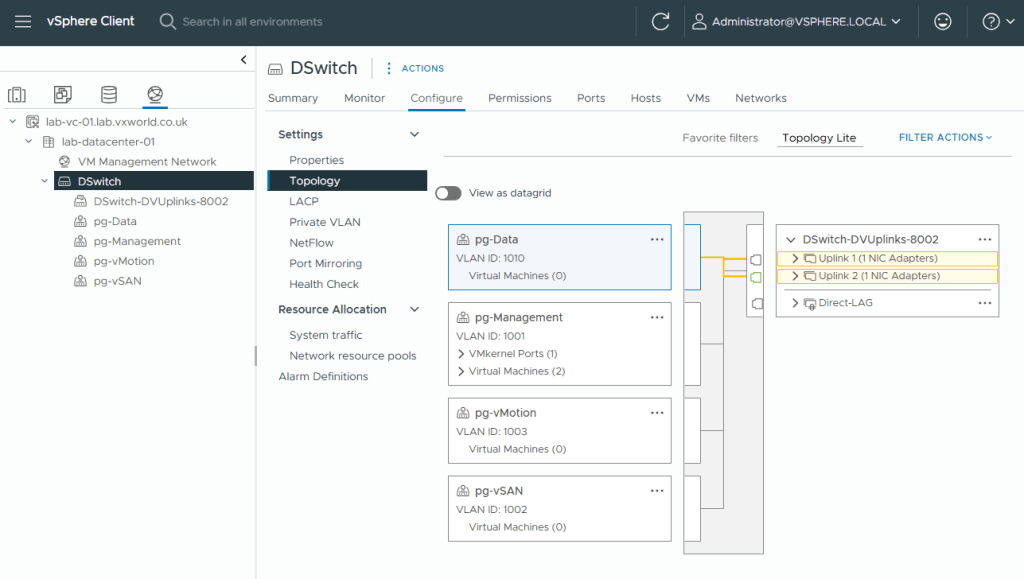The image size is (1024, 579).
Task: Collapse the left navigation panel arrow
Action: coord(243,61)
